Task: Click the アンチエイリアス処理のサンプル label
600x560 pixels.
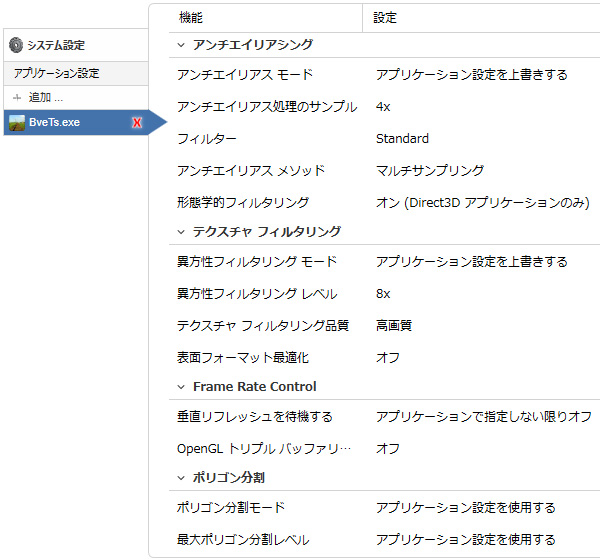Action: [267, 107]
